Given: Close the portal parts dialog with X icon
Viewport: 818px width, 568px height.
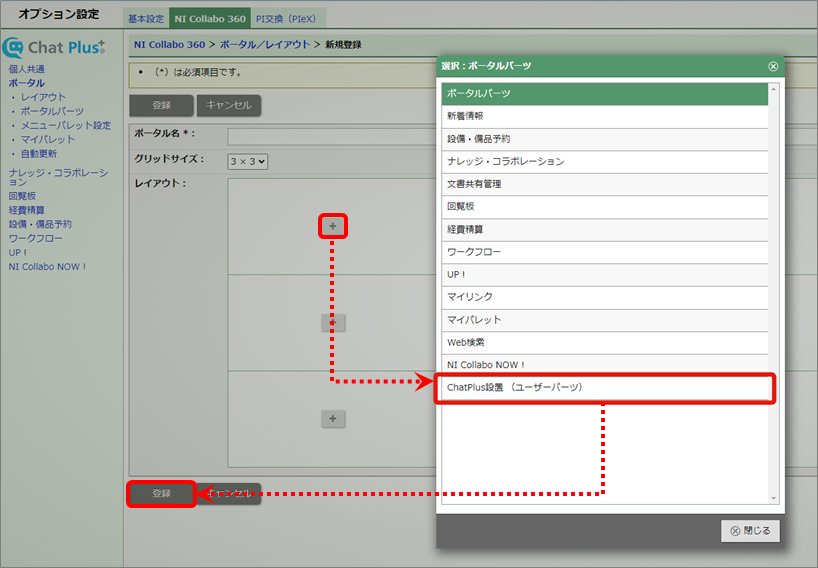Looking at the screenshot, I should (x=773, y=66).
